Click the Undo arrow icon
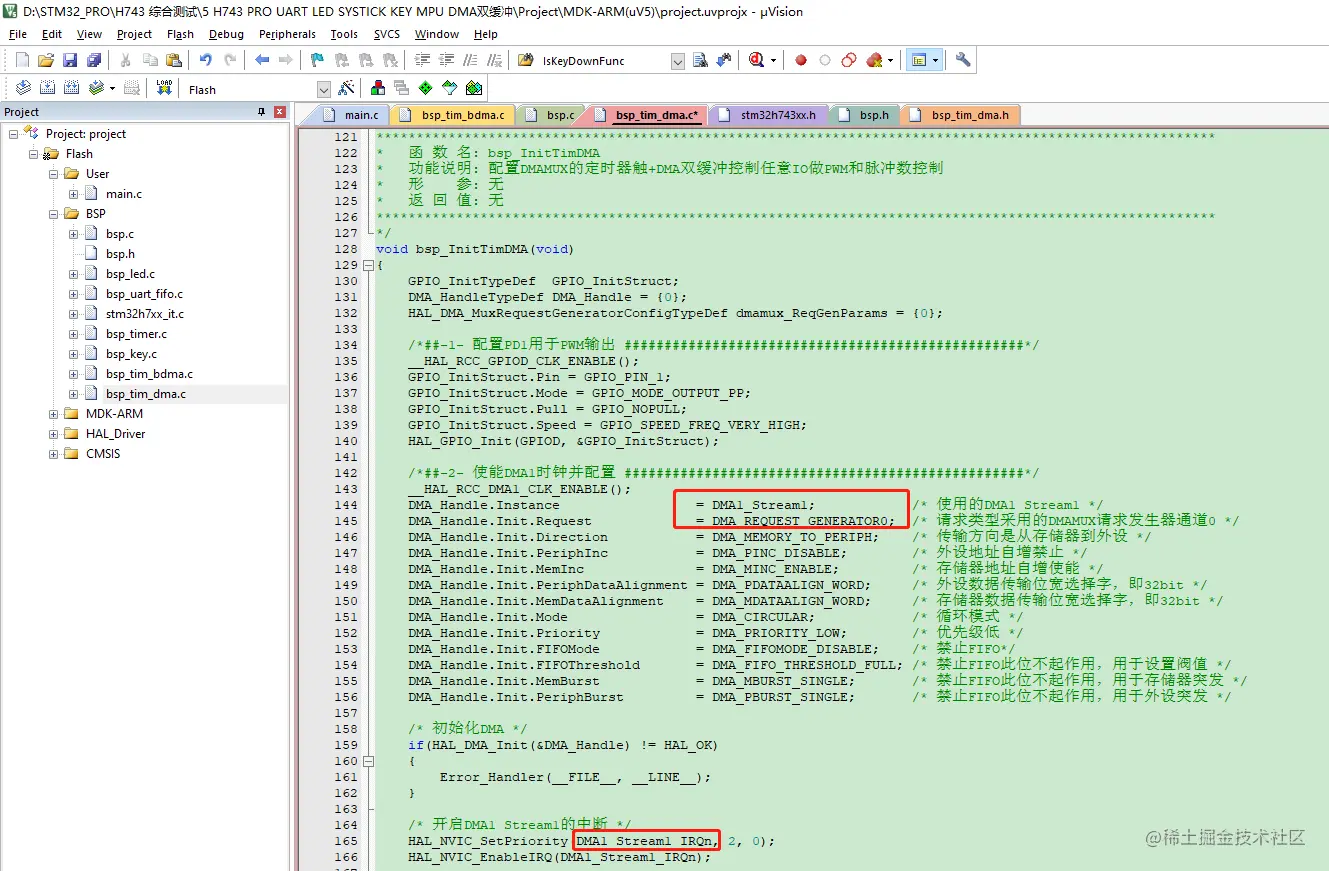This screenshot has width=1329, height=871. (206, 60)
